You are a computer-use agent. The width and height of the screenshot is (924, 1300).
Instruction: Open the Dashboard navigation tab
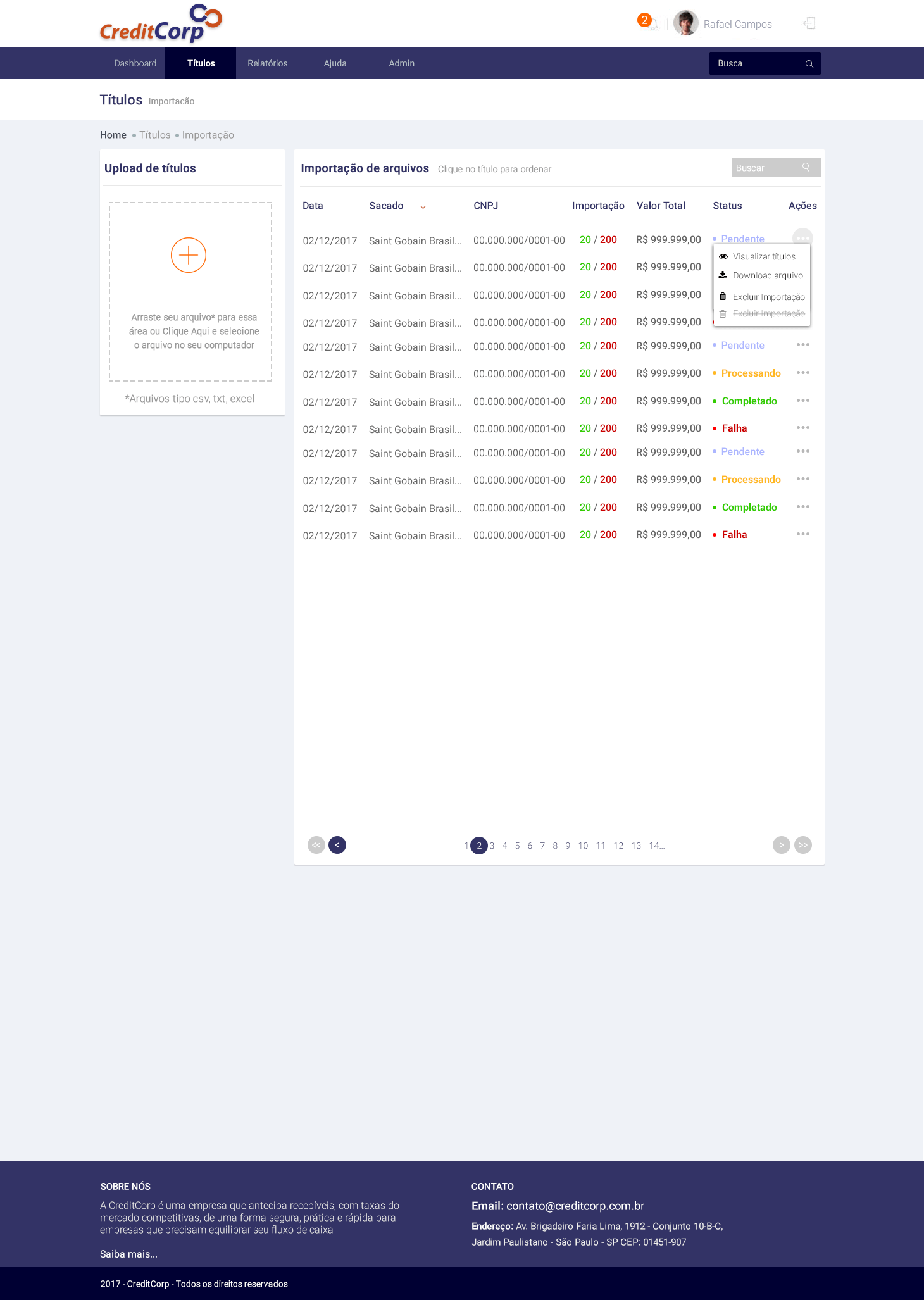point(135,63)
